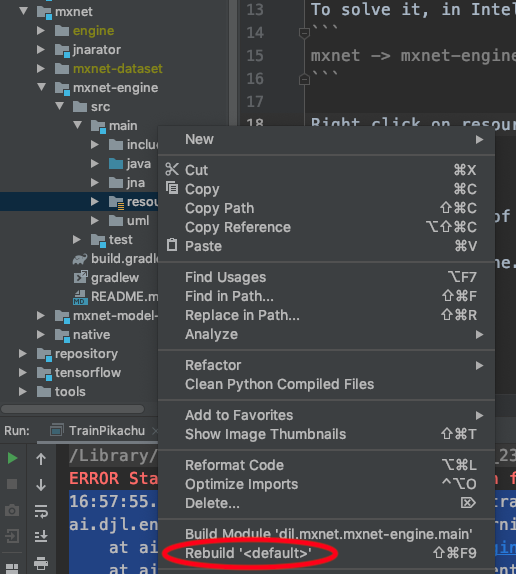Expand the tensorflow folder
Screen dimensions: 516x574
point(23,372)
